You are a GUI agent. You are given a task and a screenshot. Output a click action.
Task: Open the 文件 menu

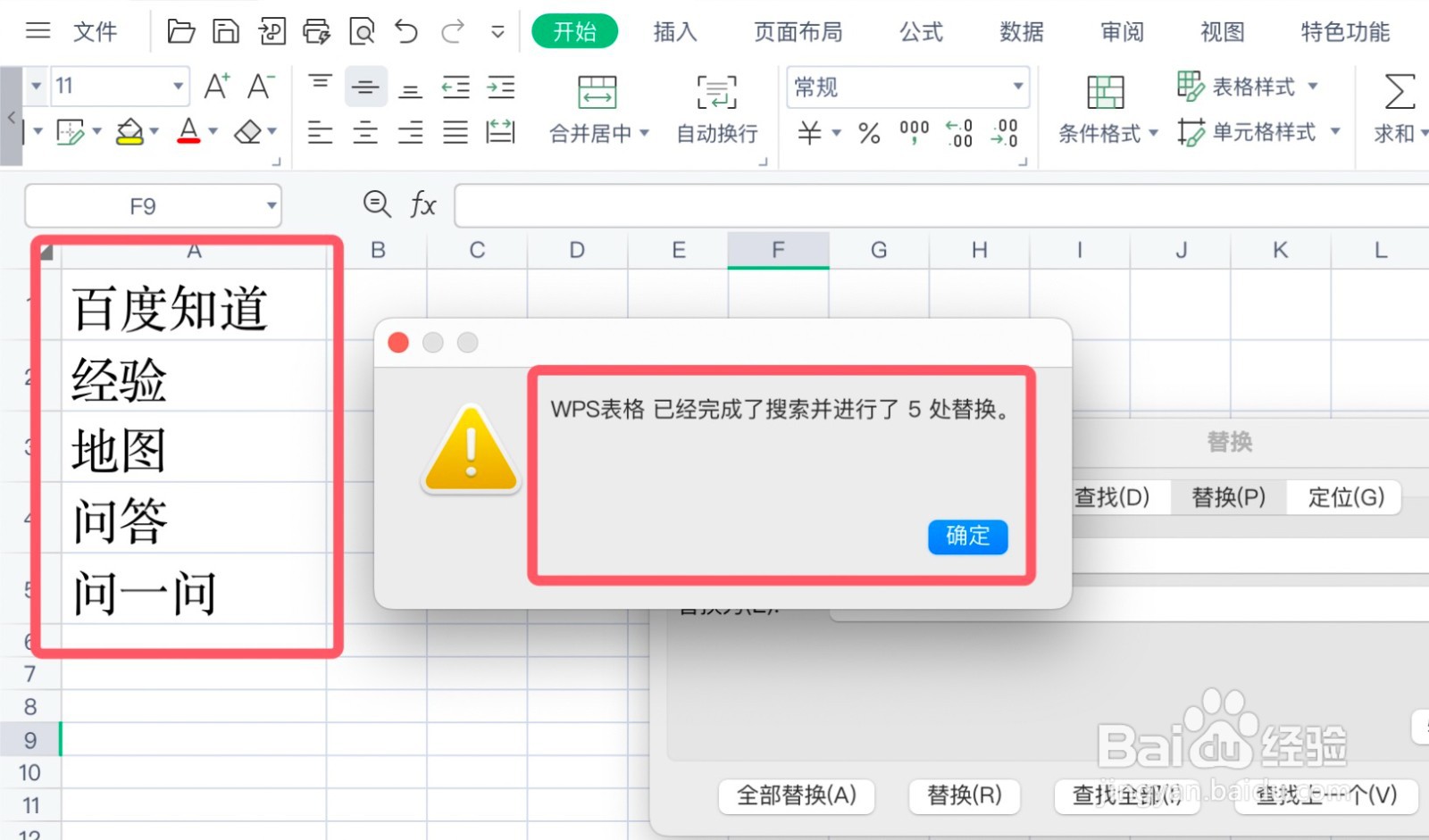(95, 32)
